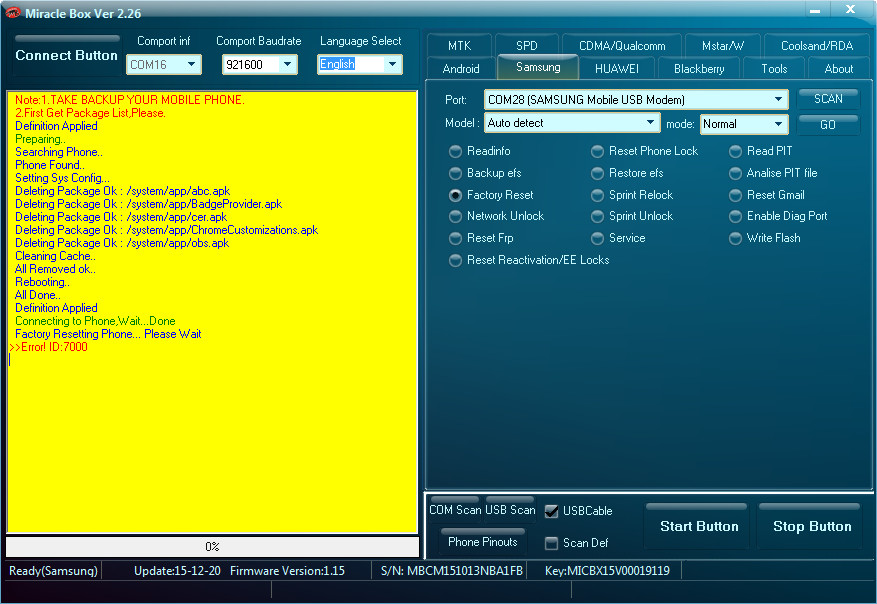The height and width of the screenshot is (604, 877).
Task: Click the 0% progress bar
Action: (212, 547)
